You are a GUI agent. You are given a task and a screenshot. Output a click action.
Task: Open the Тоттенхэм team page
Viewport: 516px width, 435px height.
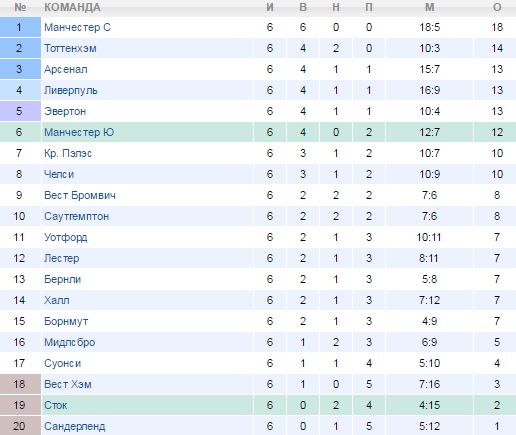click(70, 48)
